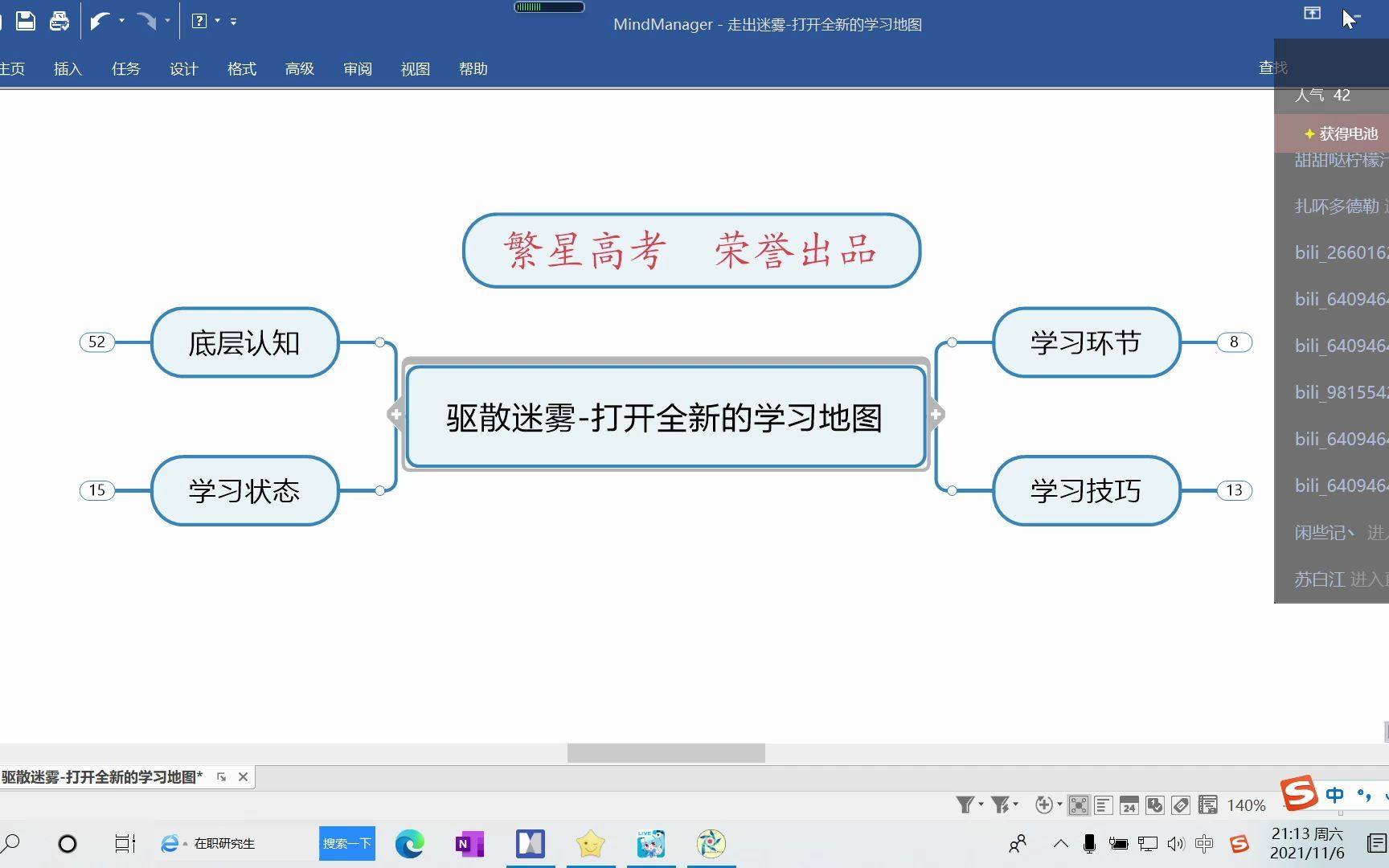Click the 搜索一下 button on taskbar
This screenshot has height=868, width=1389.
(x=347, y=843)
